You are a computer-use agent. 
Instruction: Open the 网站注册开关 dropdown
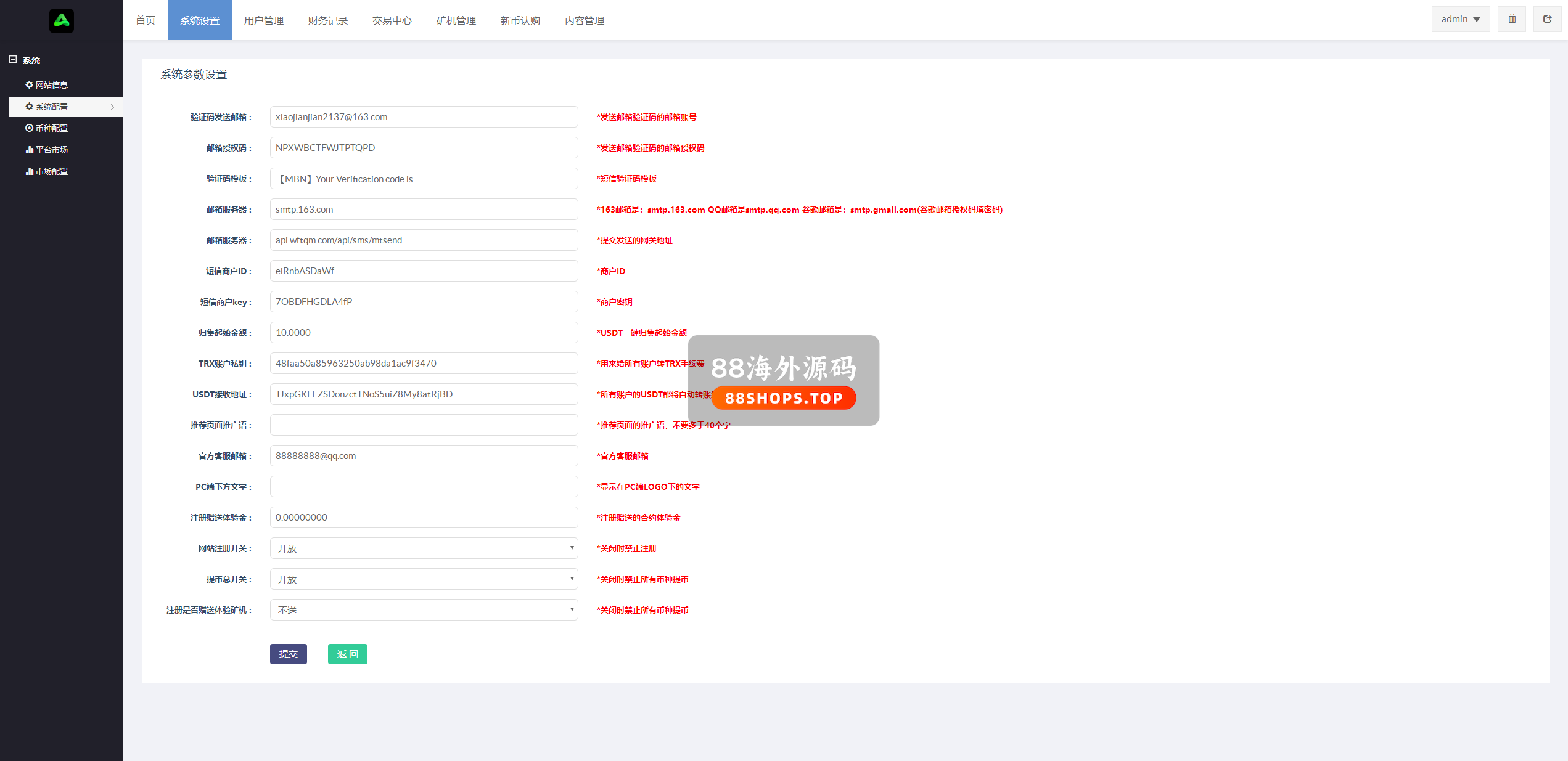click(x=424, y=548)
